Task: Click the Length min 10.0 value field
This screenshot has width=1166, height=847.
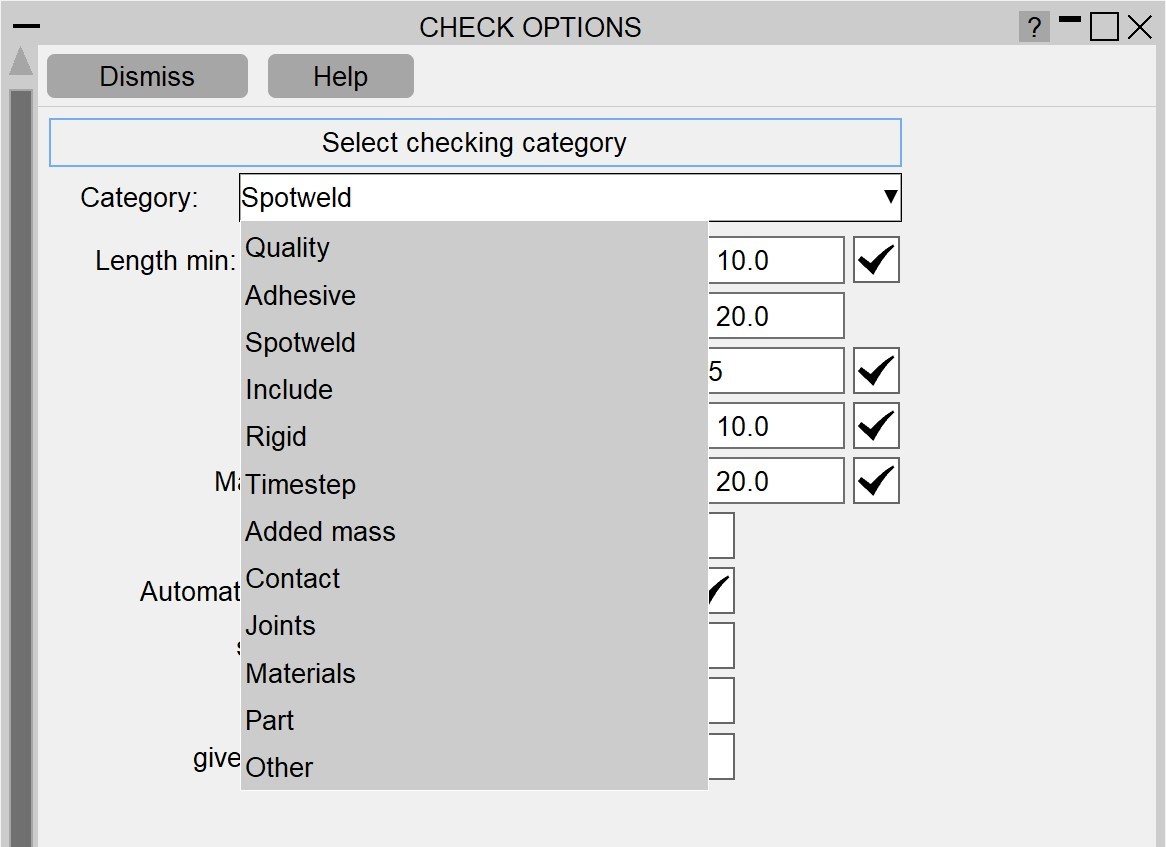Action: coord(776,260)
